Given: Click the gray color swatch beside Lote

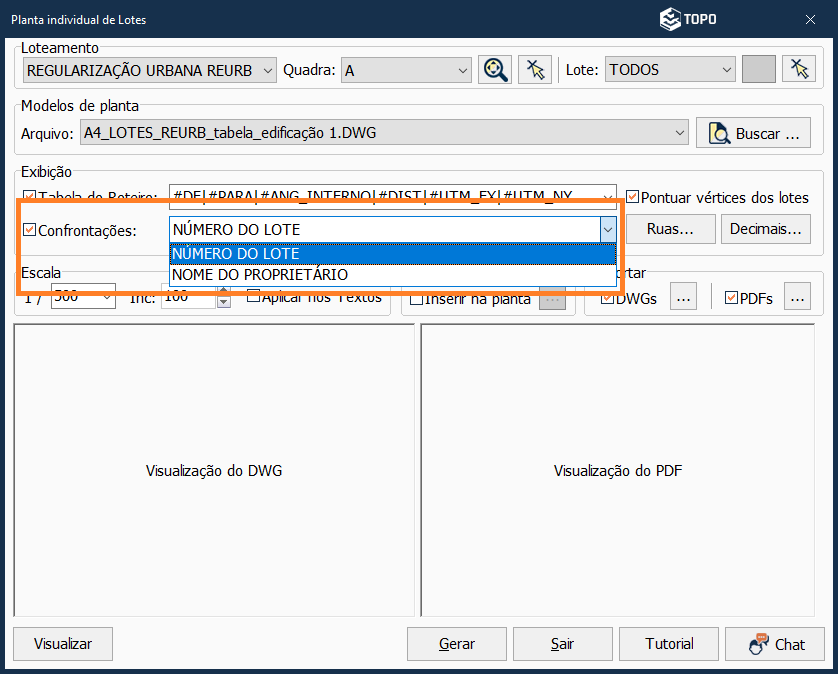Looking at the screenshot, I should pos(759,69).
